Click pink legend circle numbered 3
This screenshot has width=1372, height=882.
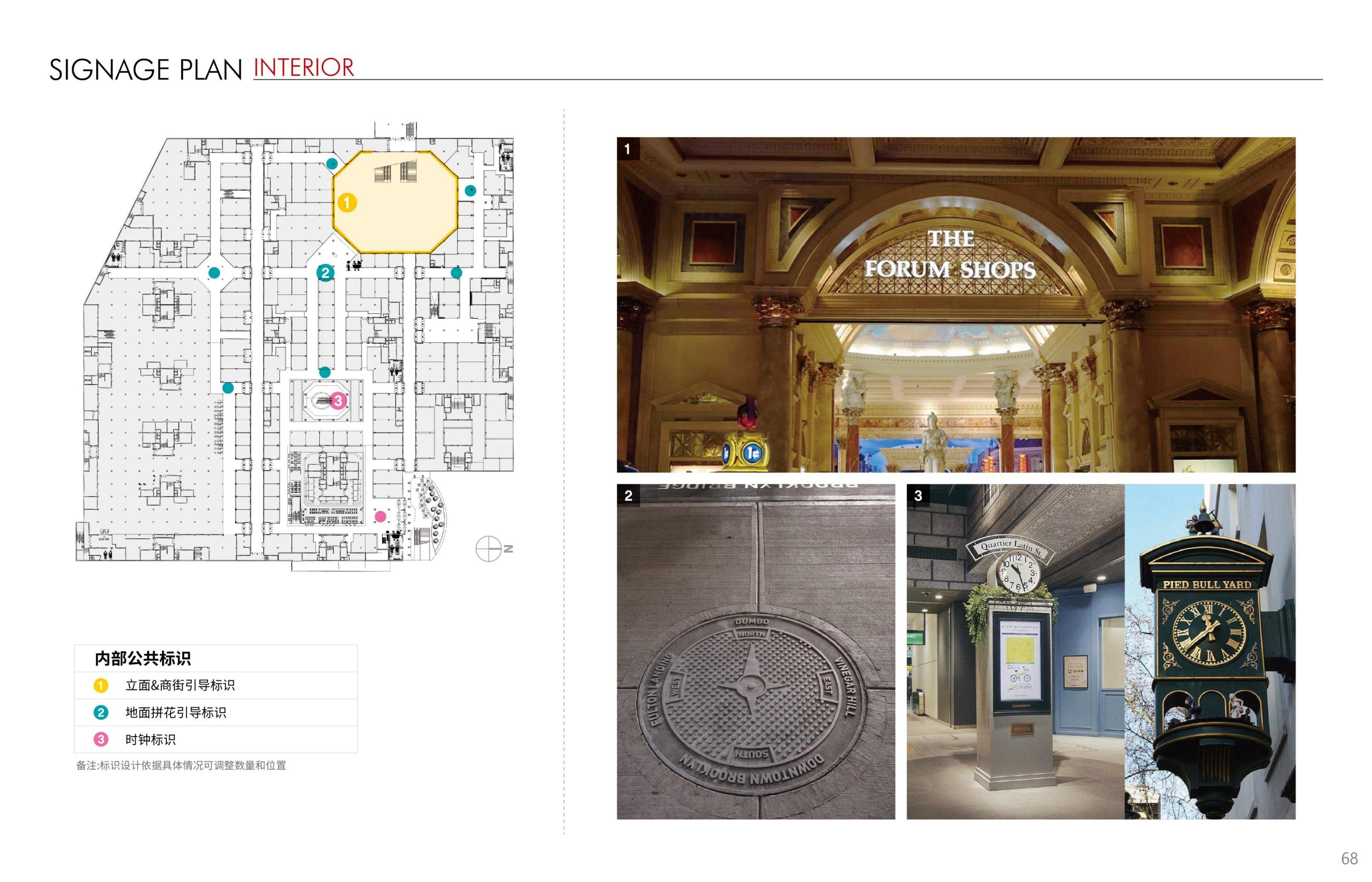101,739
